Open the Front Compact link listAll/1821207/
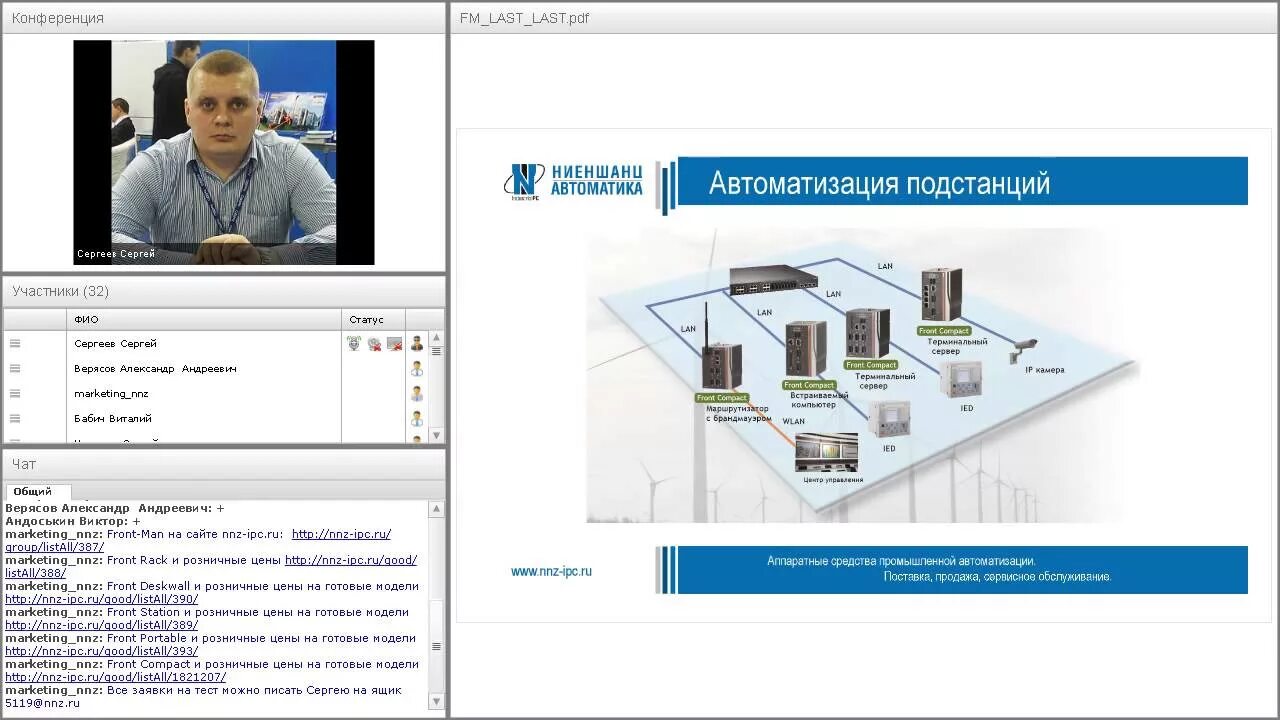The height and width of the screenshot is (720, 1280). tap(116, 677)
